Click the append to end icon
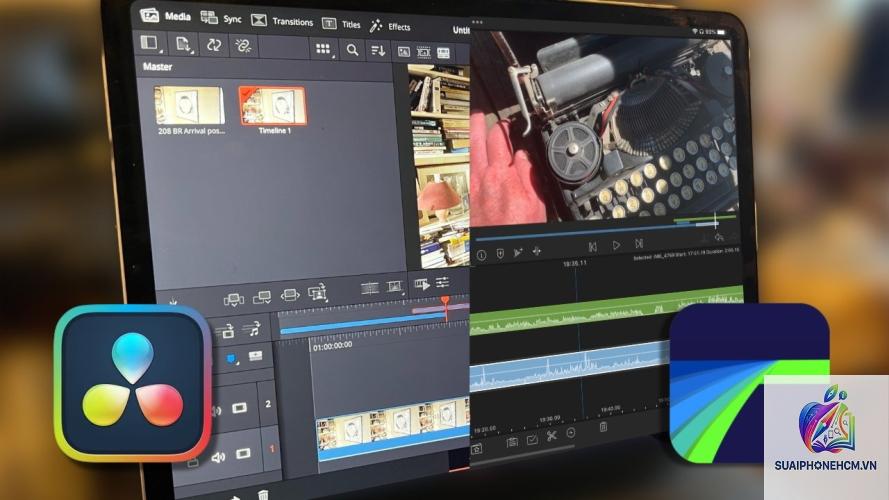Image resolution: width=889 pixels, height=500 pixels. pyautogui.click(x=261, y=298)
